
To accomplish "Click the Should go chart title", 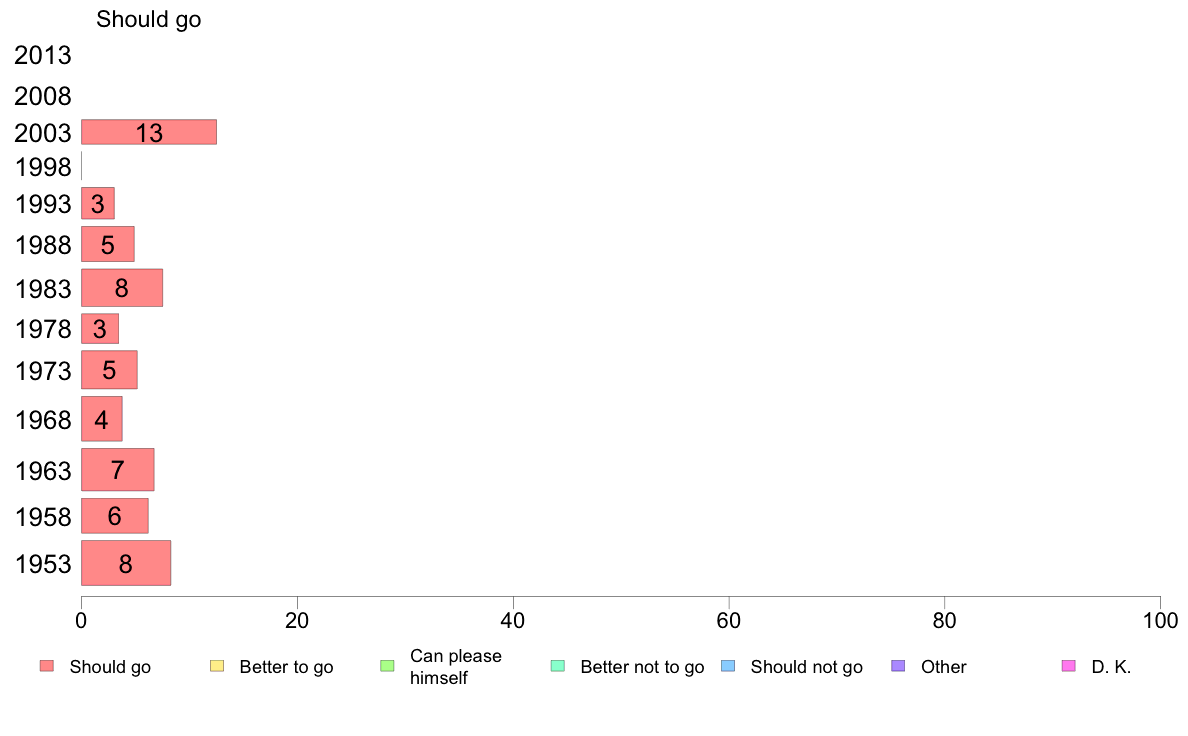I will point(148,19).
